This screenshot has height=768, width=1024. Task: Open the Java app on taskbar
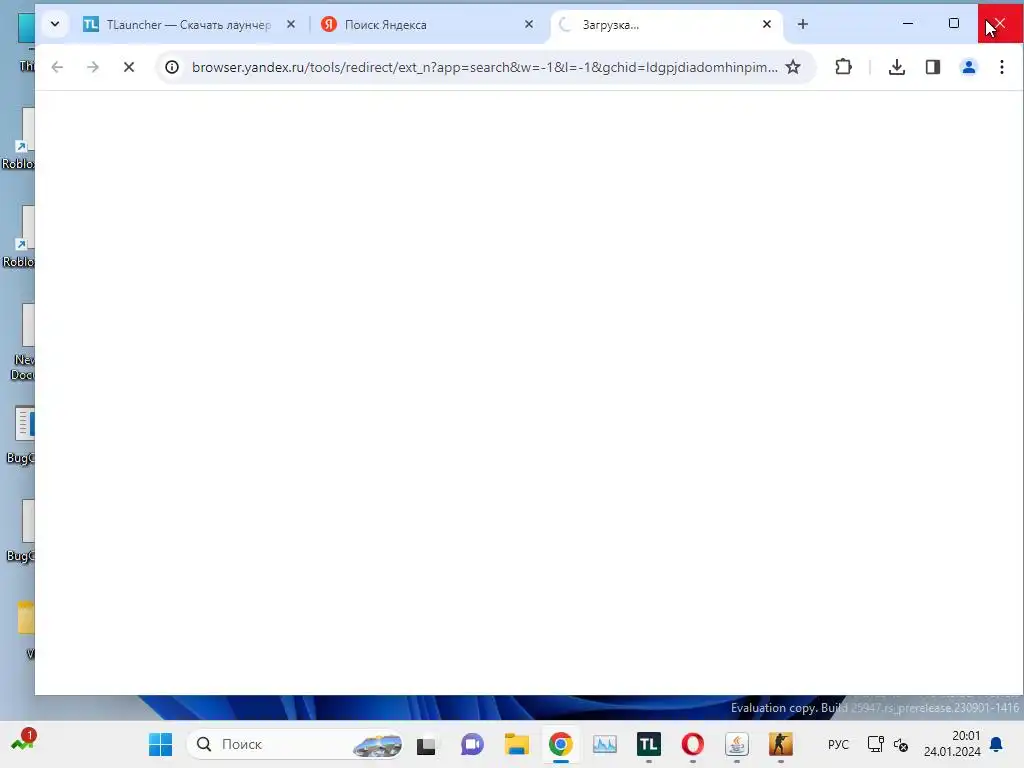tap(737, 744)
